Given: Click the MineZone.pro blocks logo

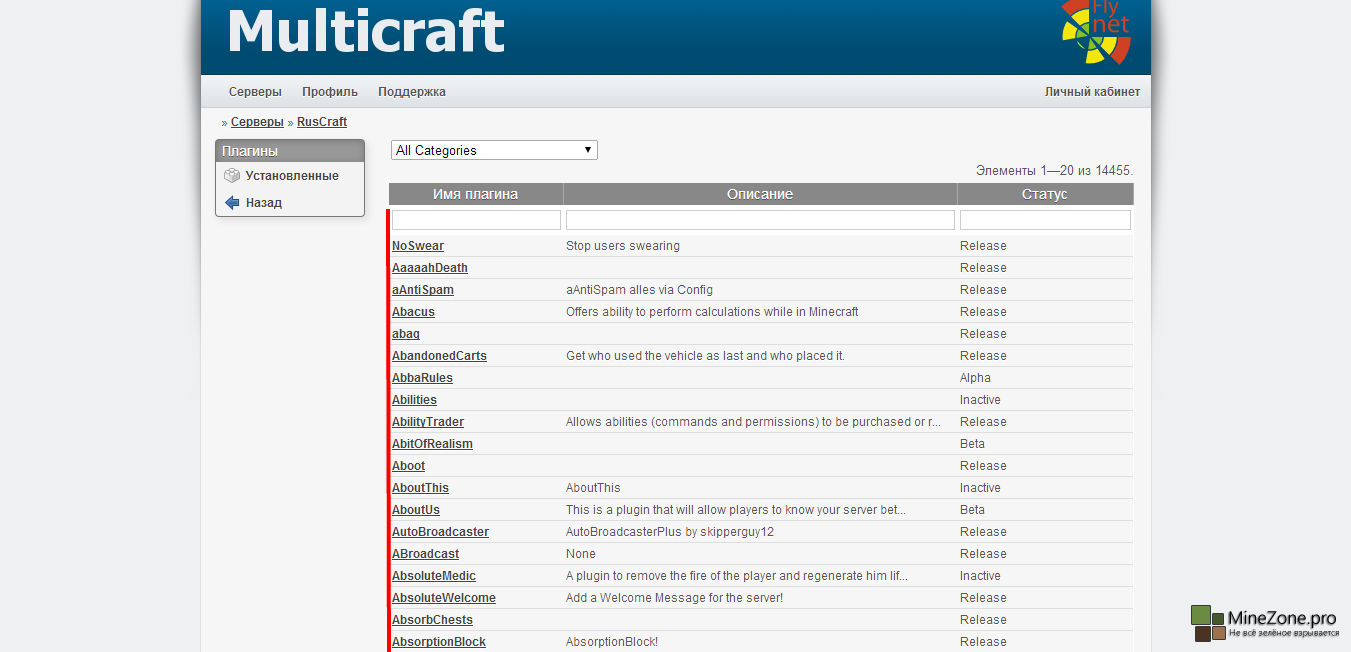Looking at the screenshot, I should (x=1208, y=623).
